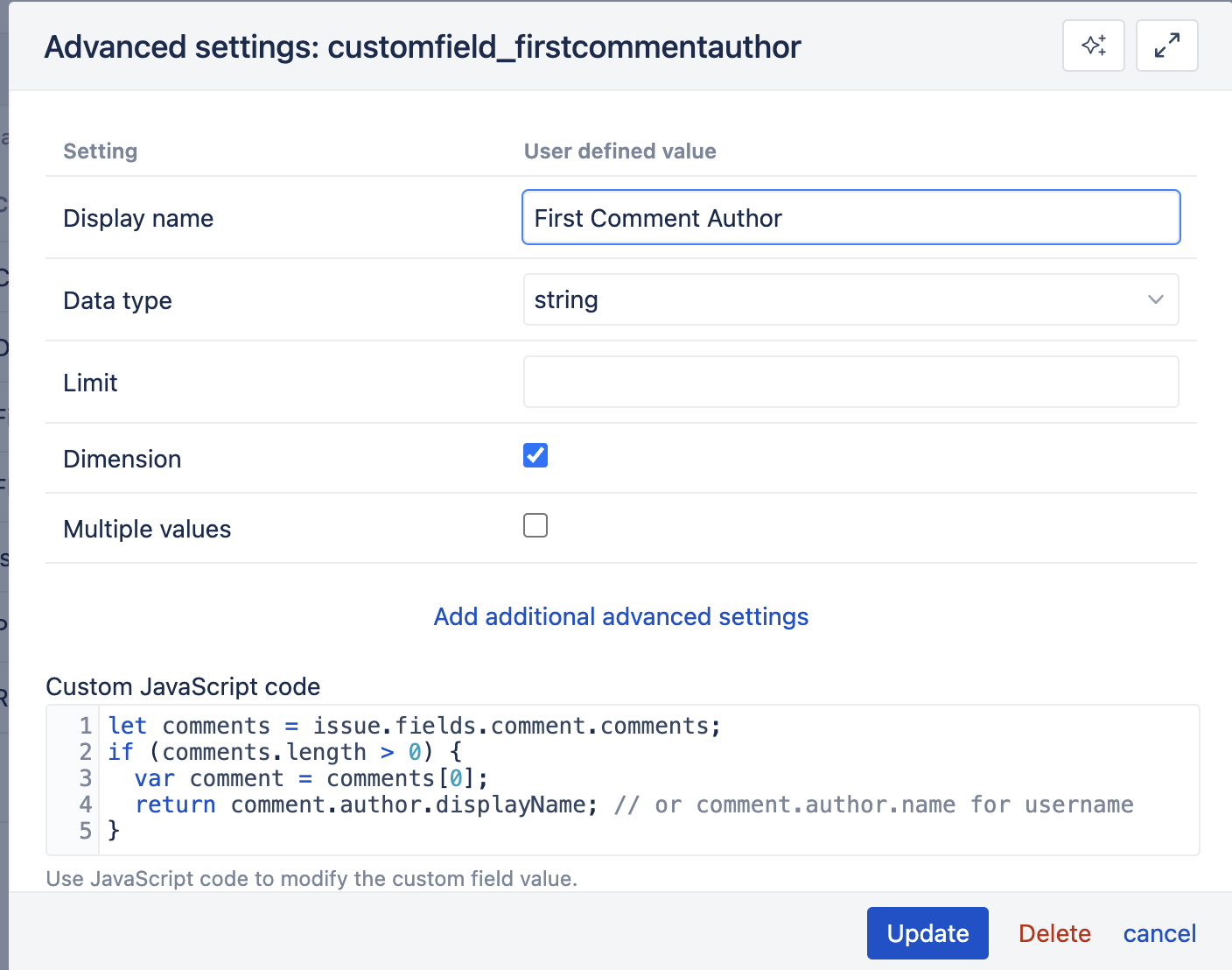Open the Data type dropdown
Image resolution: width=1232 pixels, height=970 pixels.
851,299
